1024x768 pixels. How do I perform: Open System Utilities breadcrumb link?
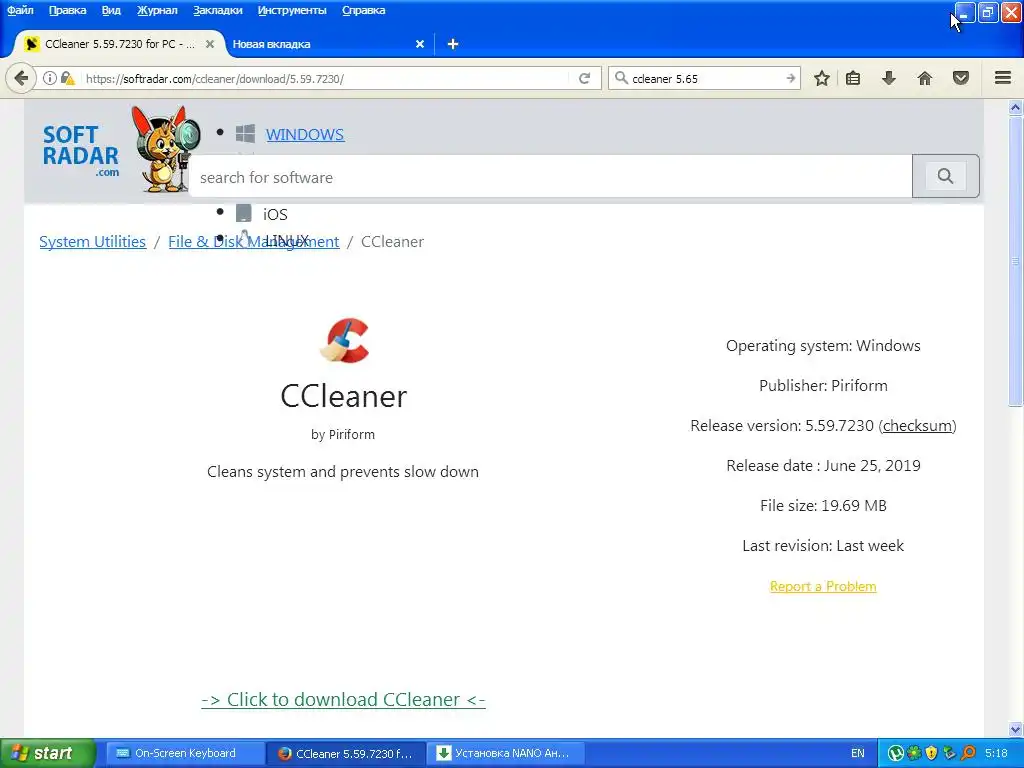tap(93, 242)
